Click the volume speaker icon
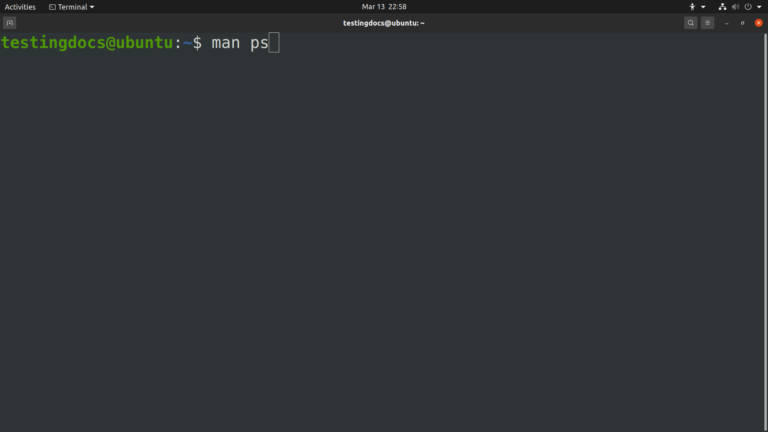This screenshot has height=432, width=768. tap(735, 7)
